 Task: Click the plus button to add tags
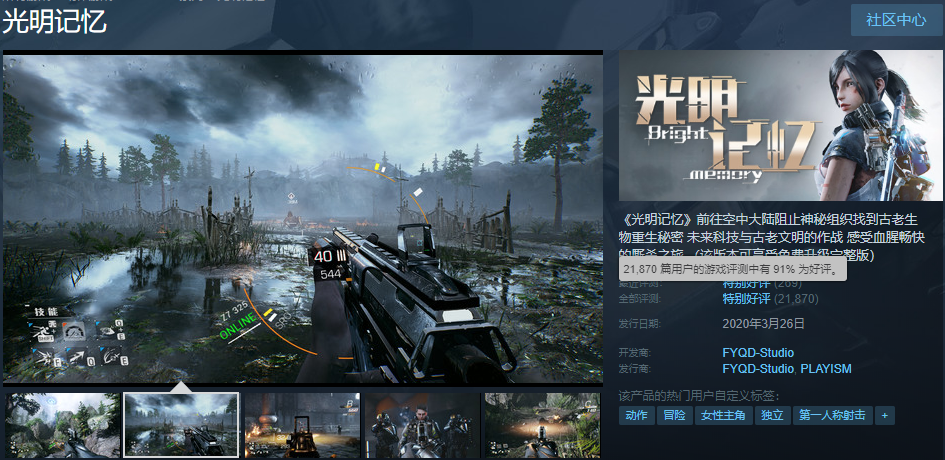click(x=885, y=415)
